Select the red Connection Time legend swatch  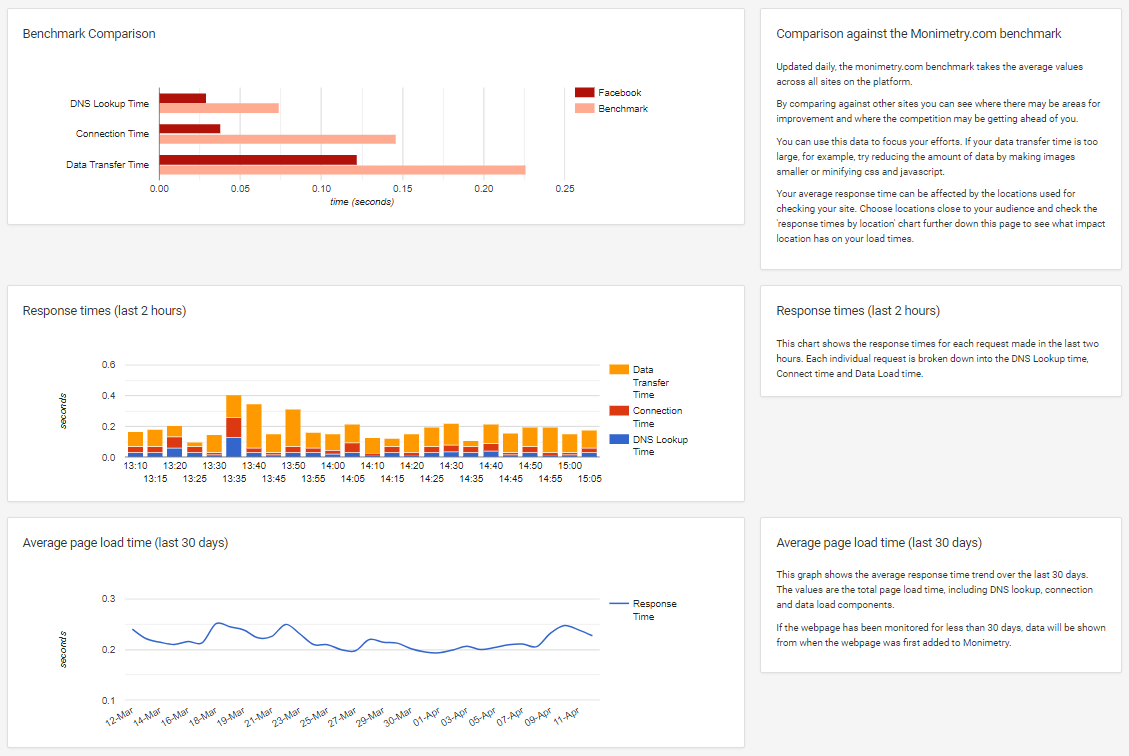click(618, 411)
